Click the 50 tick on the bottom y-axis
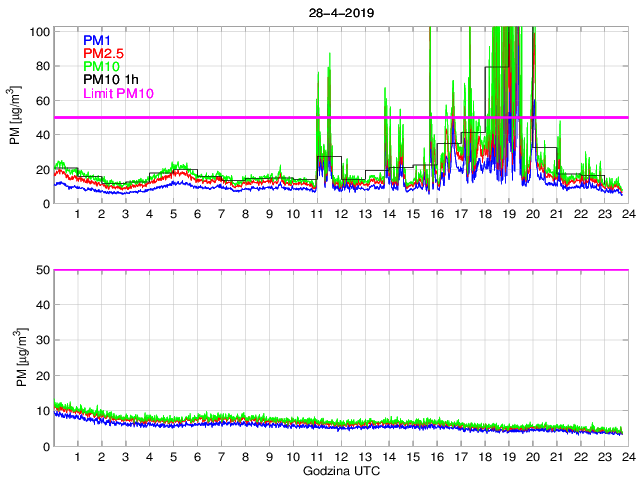Image resolution: width=640 pixels, height=480 pixels. pos(41,270)
